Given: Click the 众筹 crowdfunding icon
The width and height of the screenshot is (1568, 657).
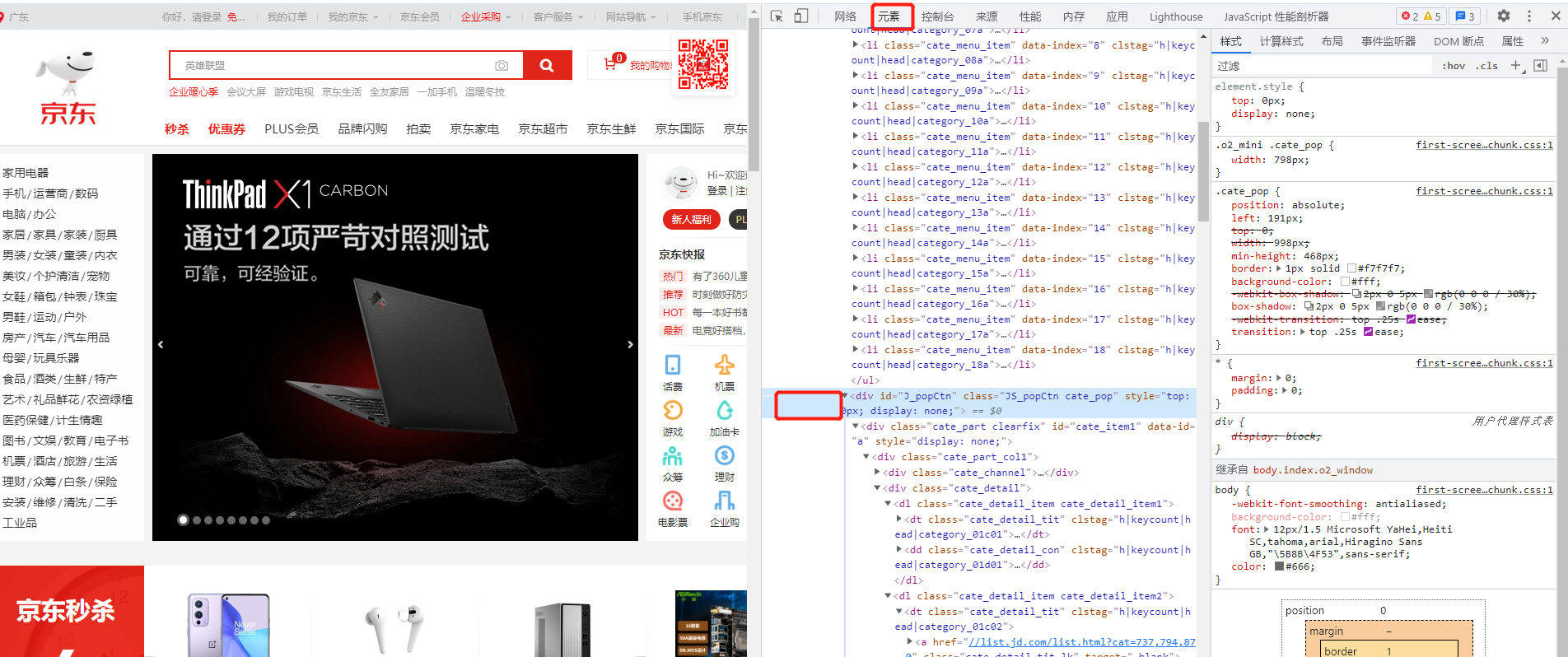Looking at the screenshot, I should [x=673, y=455].
